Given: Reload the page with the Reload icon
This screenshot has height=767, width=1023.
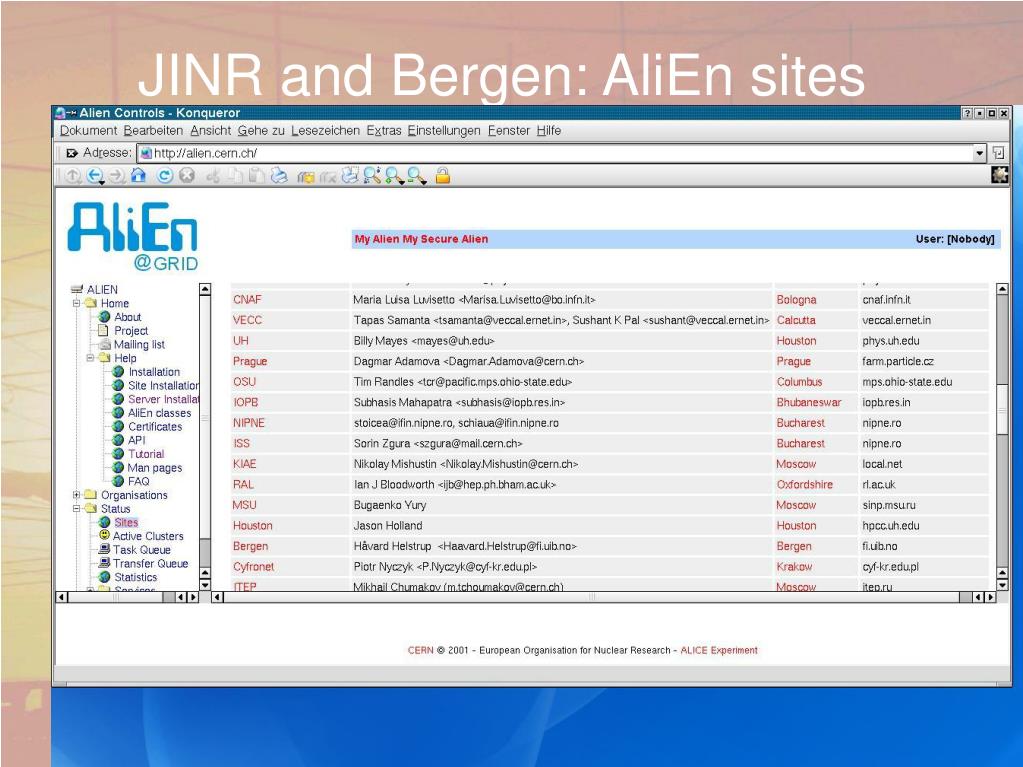Looking at the screenshot, I should (x=165, y=175).
